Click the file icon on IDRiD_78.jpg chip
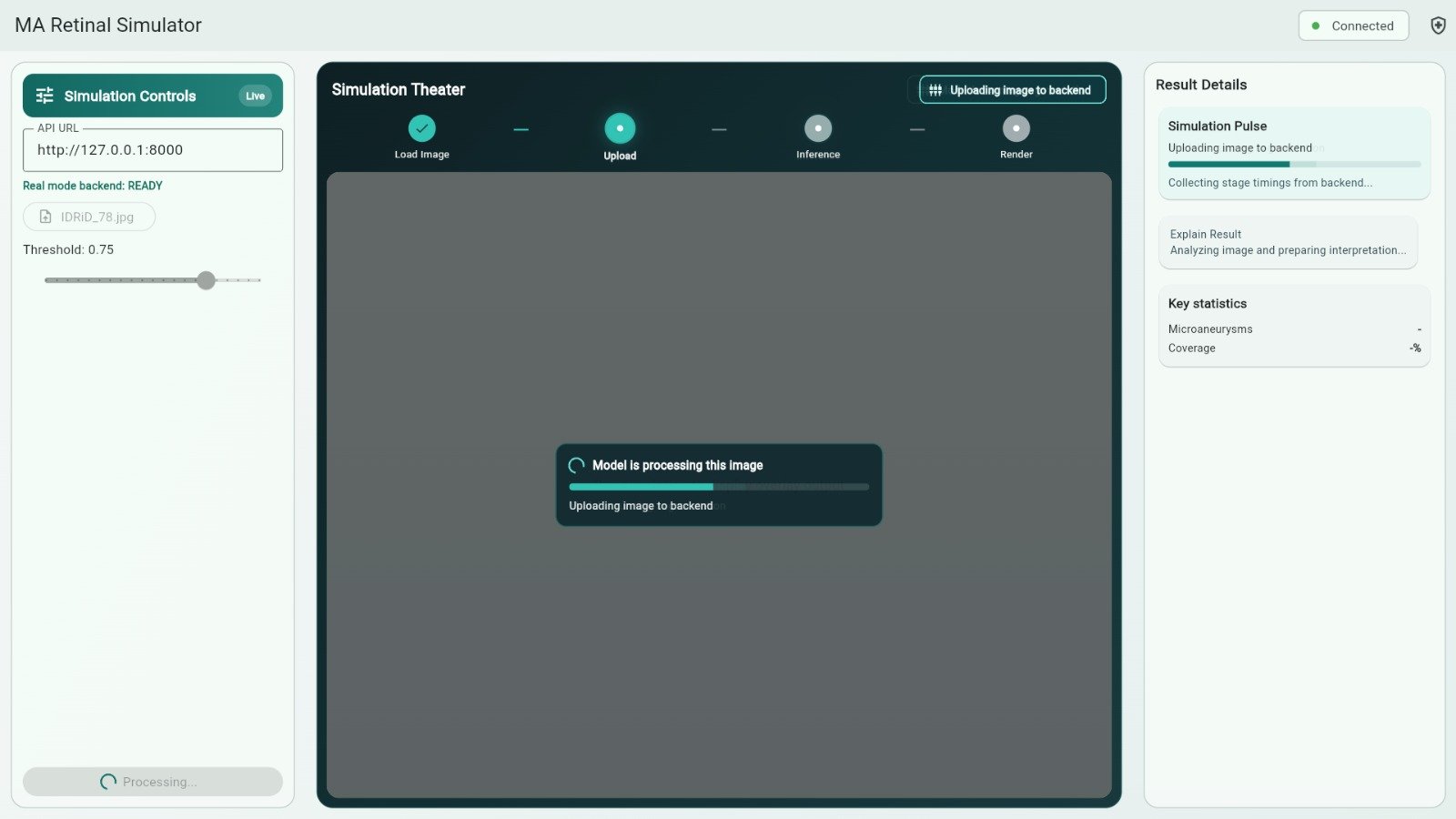This screenshot has width=1456, height=819. coord(45,217)
